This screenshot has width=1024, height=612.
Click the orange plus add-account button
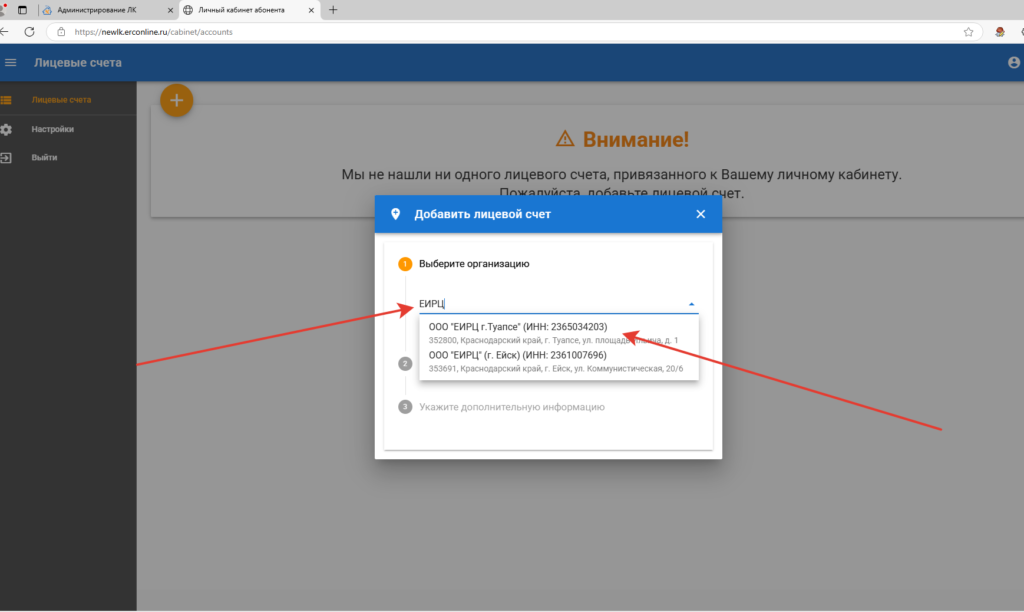[177, 100]
